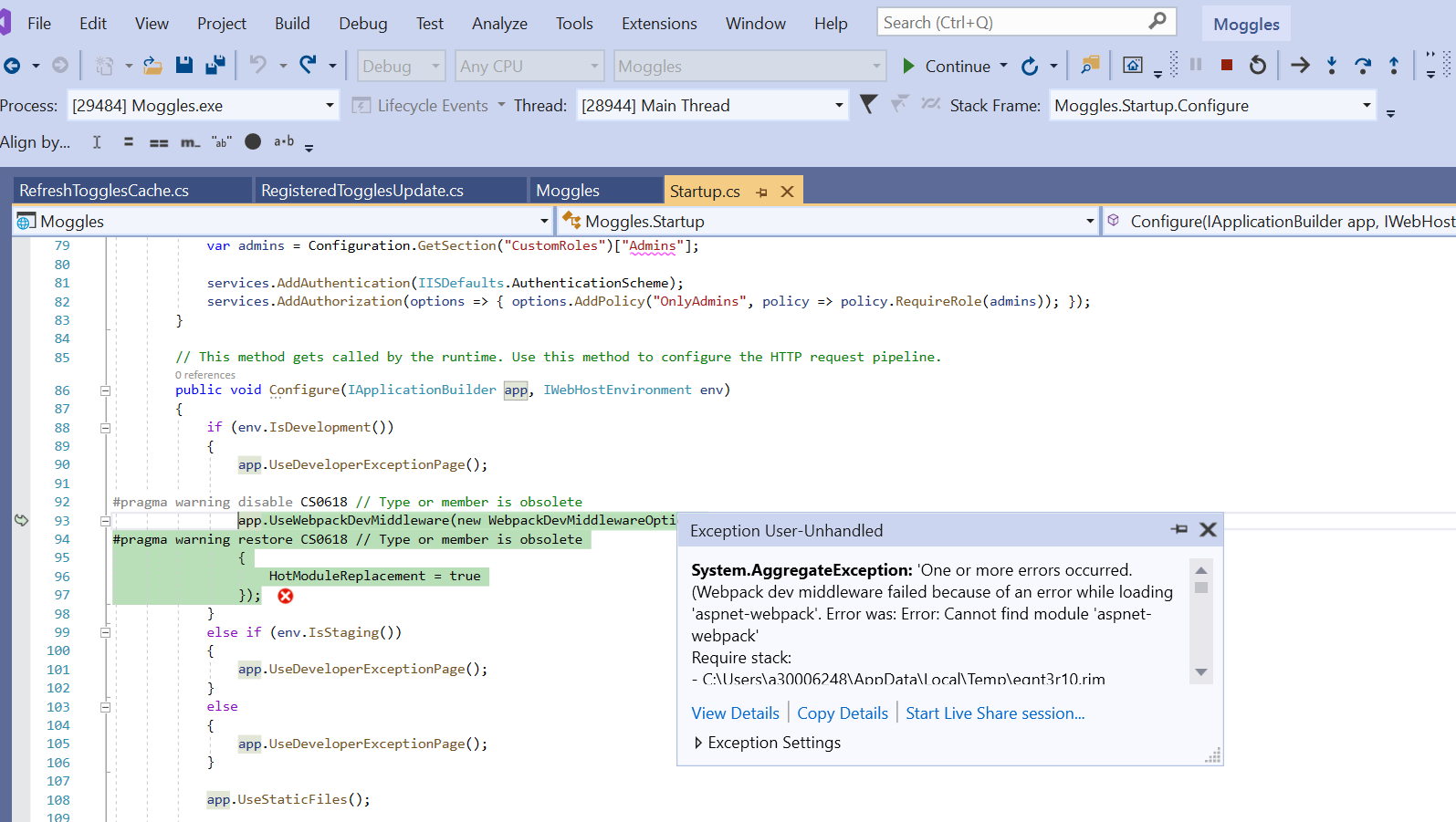Screen dimensions: 1456x822
Task: Collapse the Configure method at line 86
Action: tap(105, 390)
